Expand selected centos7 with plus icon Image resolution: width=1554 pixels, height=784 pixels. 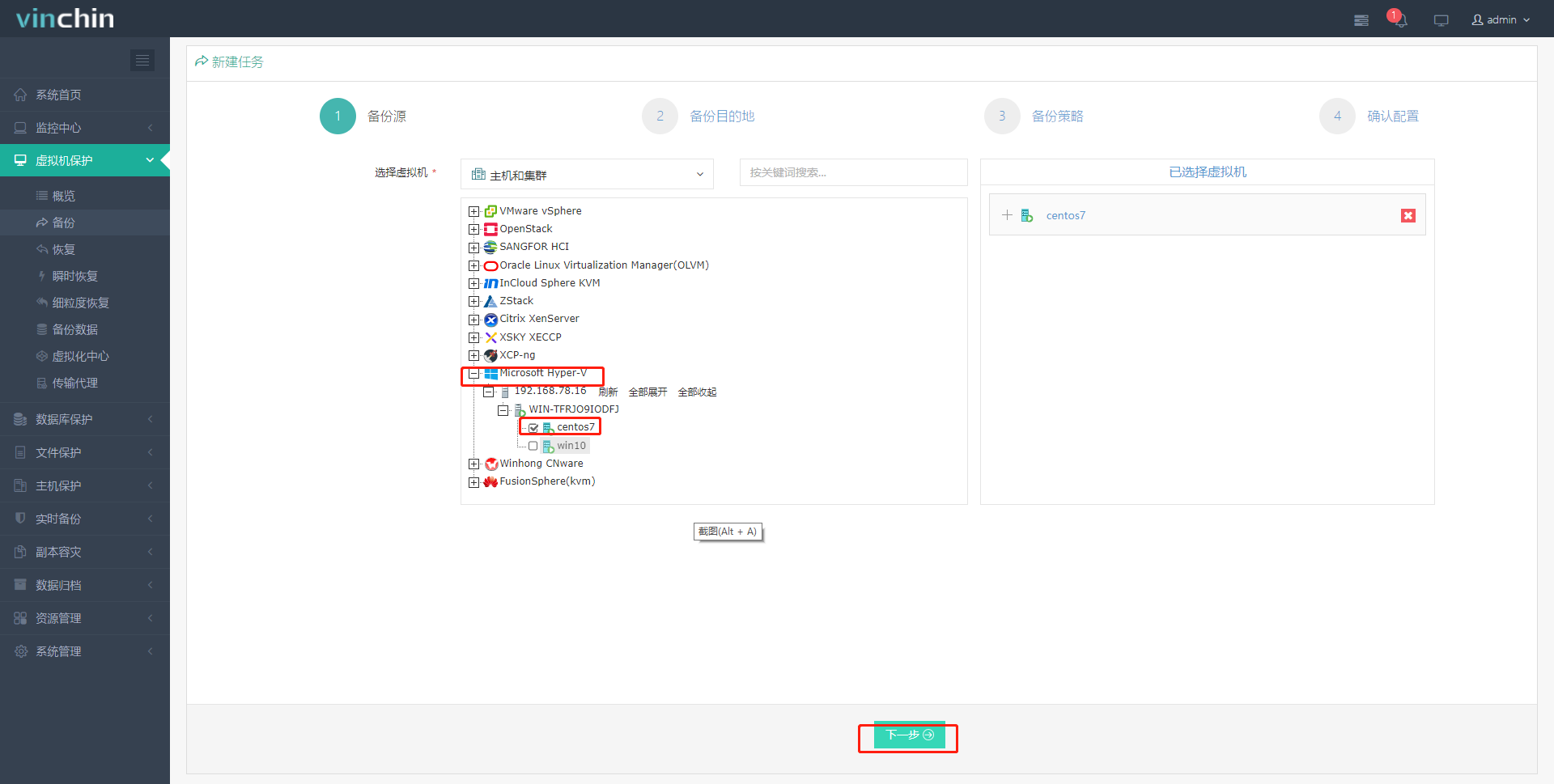tap(1007, 214)
